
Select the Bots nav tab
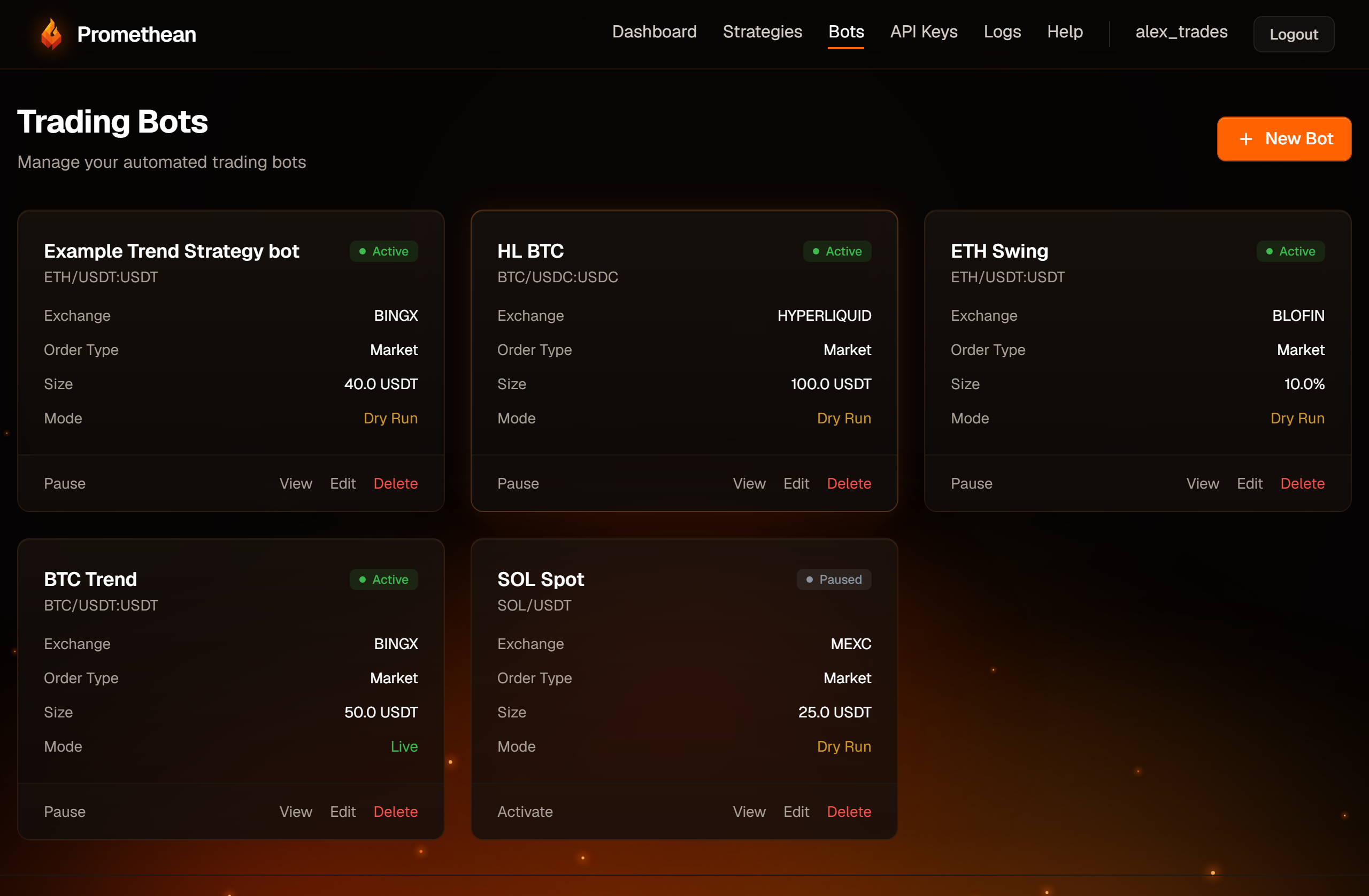point(845,32)
